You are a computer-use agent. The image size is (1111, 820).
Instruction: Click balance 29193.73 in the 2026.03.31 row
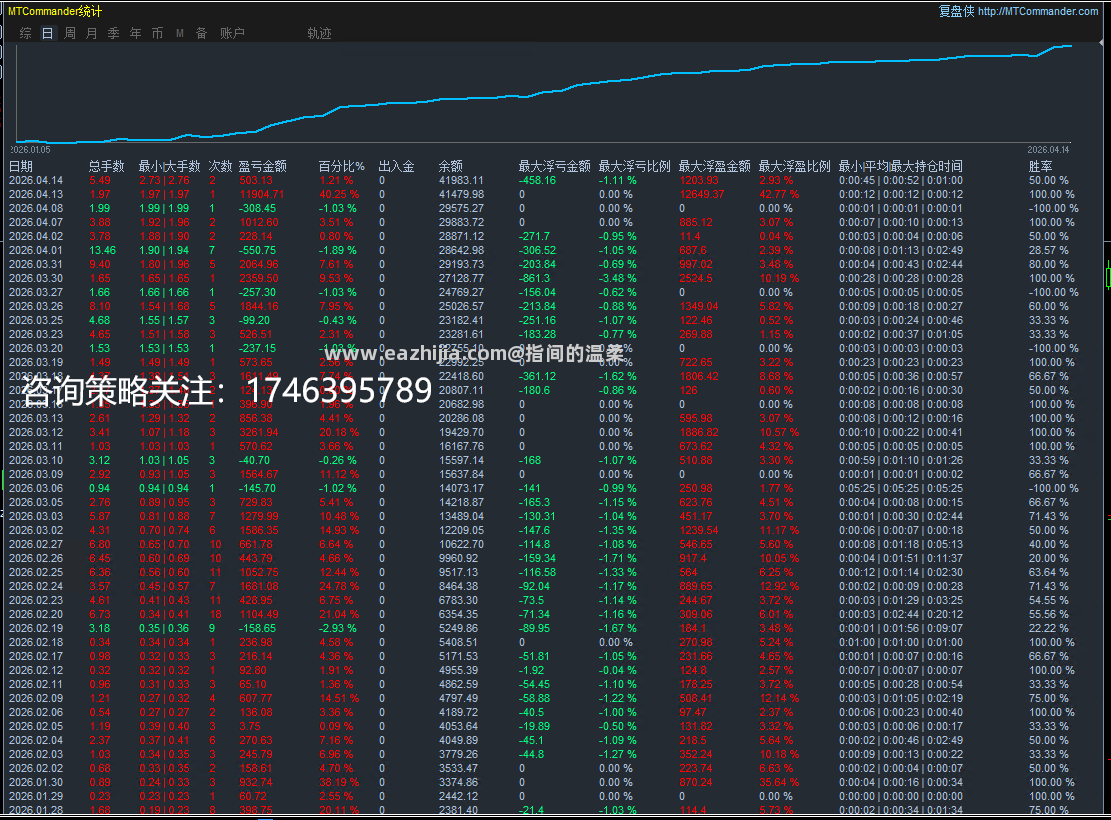click(461, 264)
